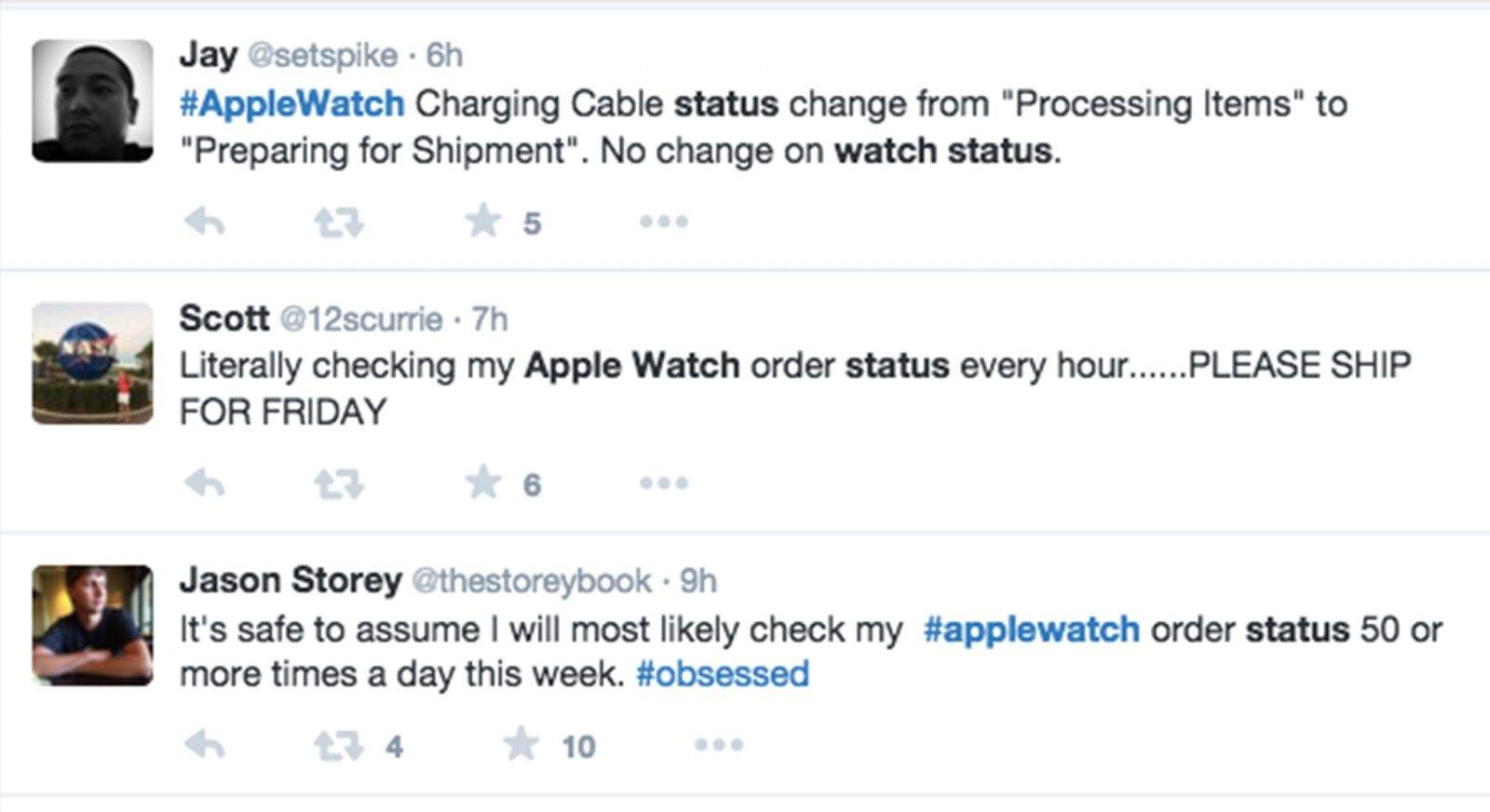Open the #obsessed hashtag link
1490x812 pixels.
(722, 673)
